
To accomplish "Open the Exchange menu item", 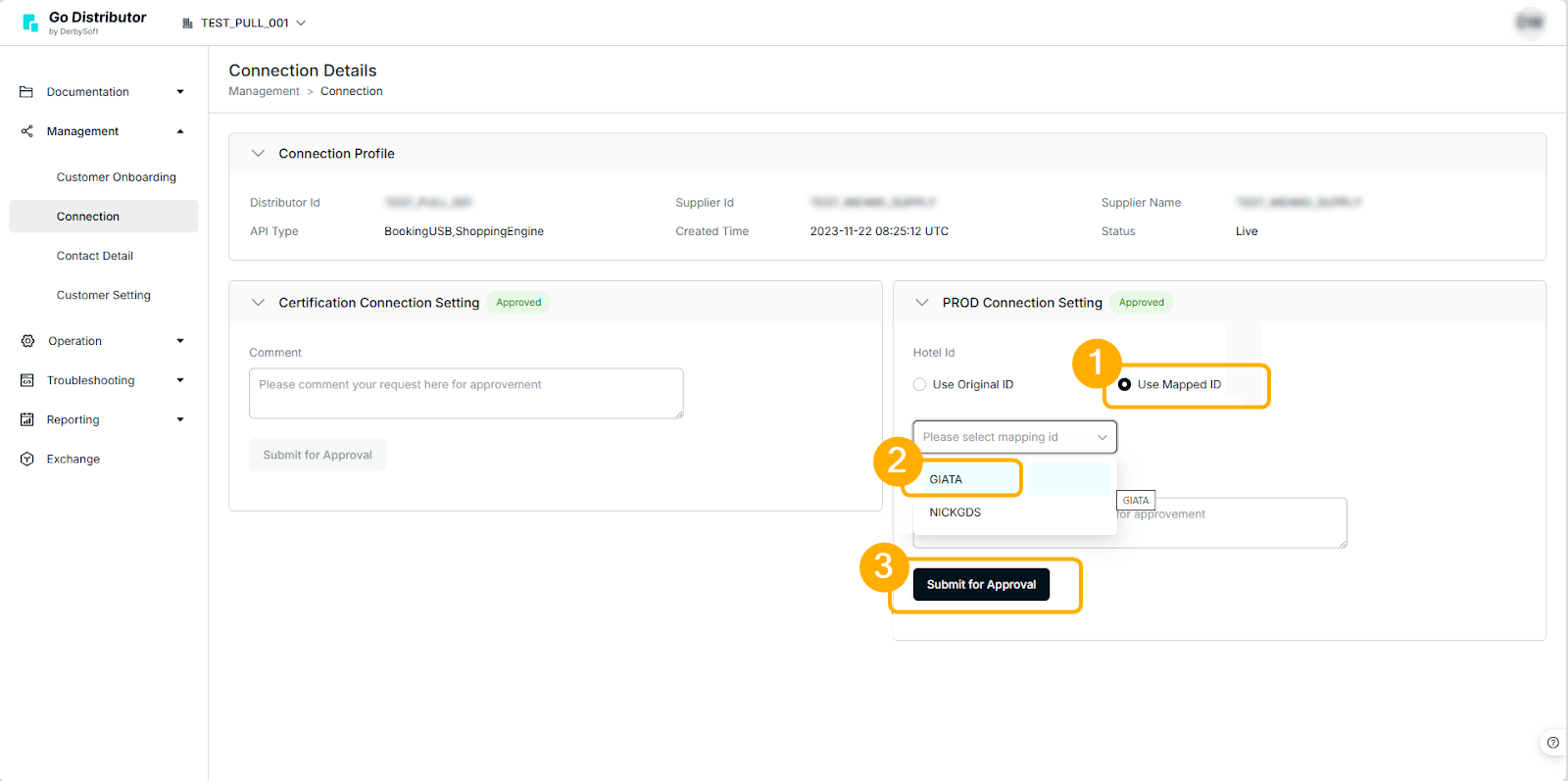I will (73, 459).
